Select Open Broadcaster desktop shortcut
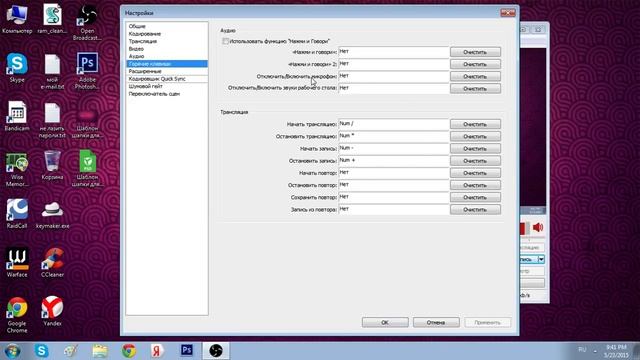 coord(87,22)
